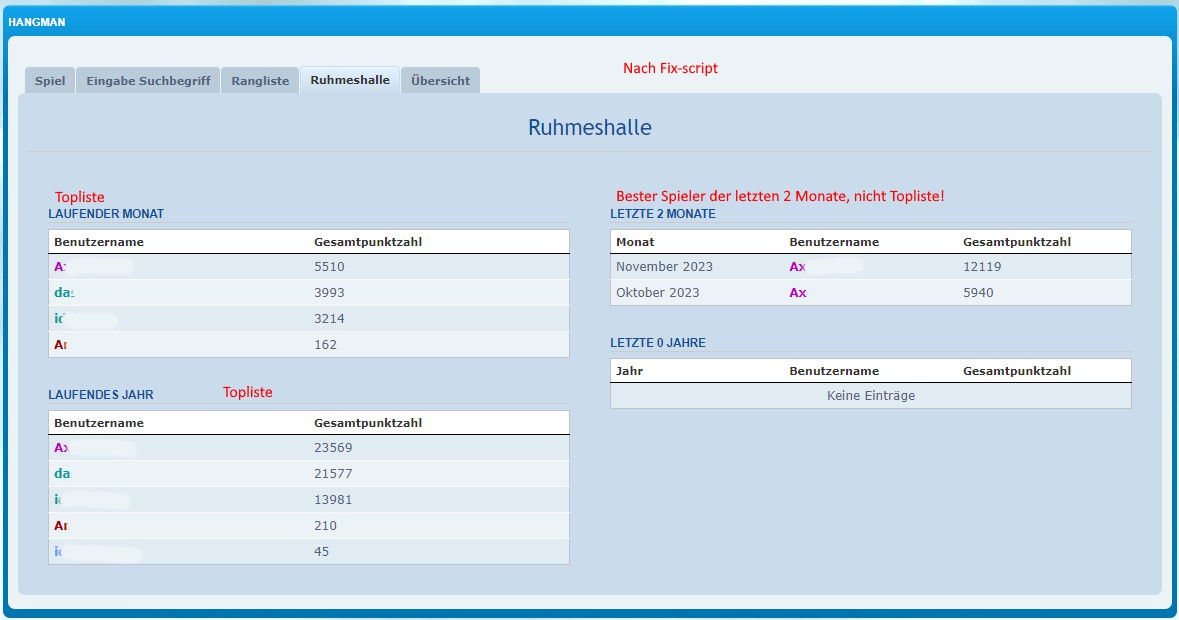Open profile of player with 3214 points

point(60,319)
